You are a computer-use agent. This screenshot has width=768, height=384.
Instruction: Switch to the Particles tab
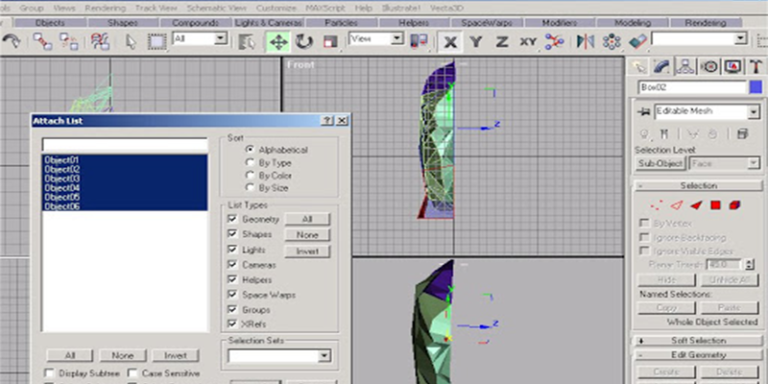point(340,23)
